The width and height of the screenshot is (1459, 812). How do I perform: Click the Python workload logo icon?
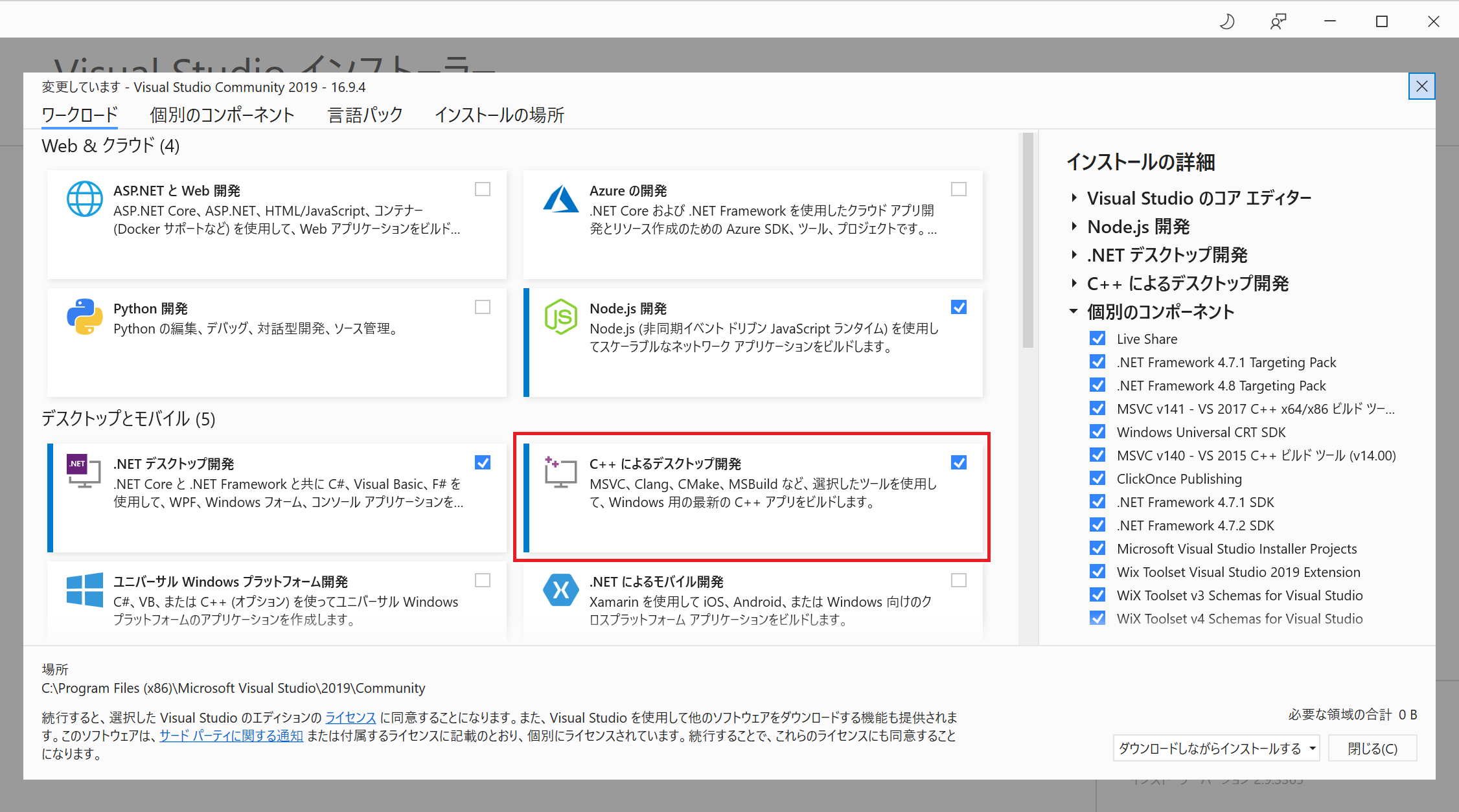click(85, 317)
